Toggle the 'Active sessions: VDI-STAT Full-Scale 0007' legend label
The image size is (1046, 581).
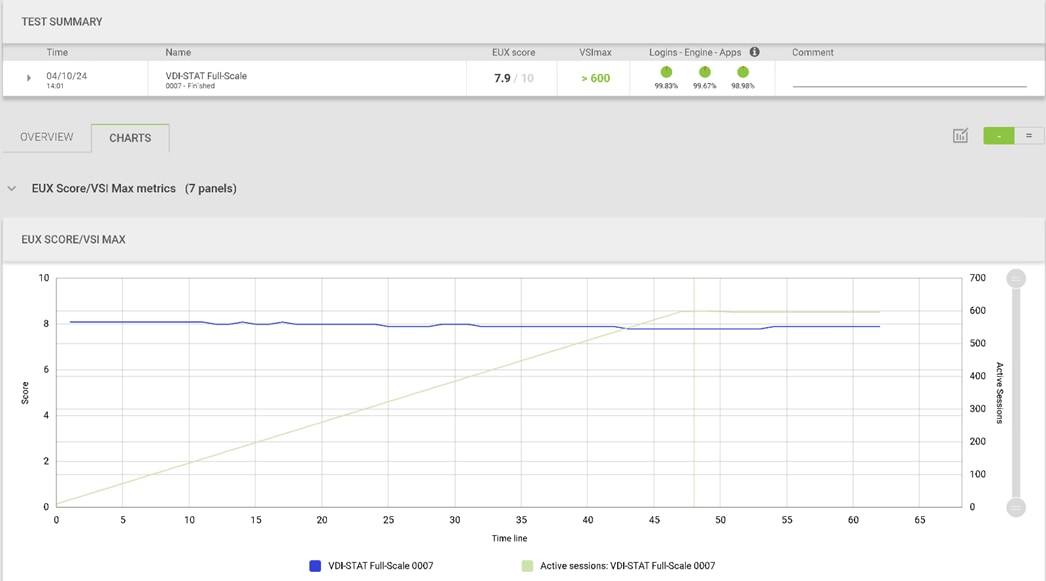627,566
